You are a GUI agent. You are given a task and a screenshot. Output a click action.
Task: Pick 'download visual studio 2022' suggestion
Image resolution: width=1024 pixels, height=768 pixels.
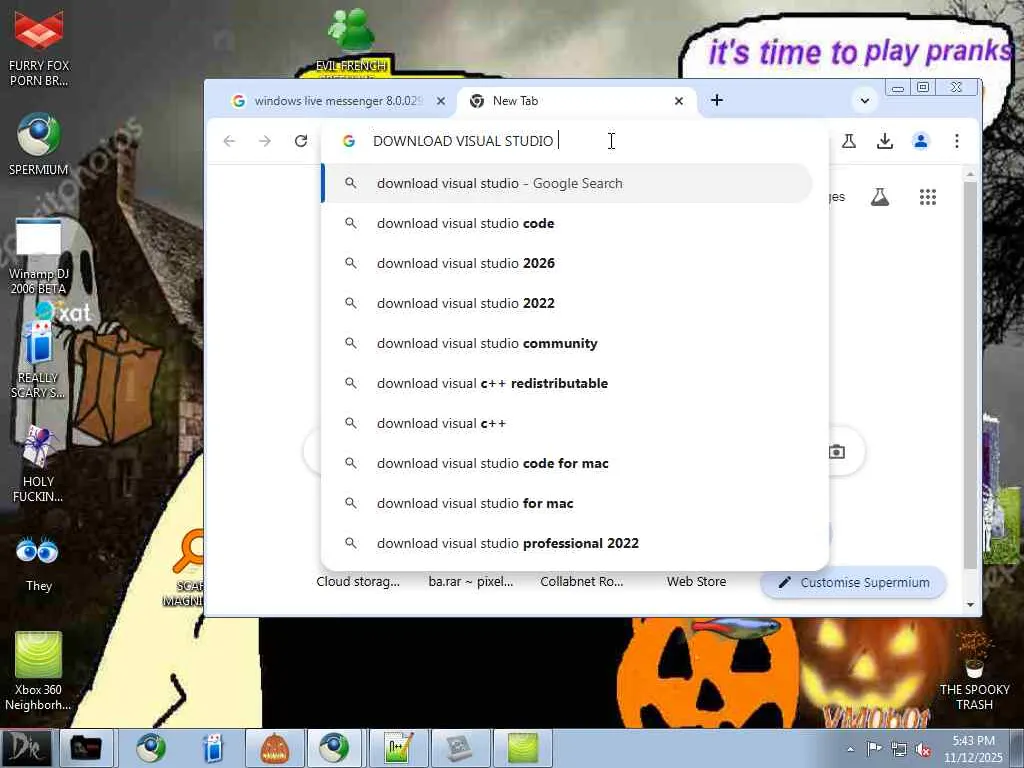[x=567, y=303]
